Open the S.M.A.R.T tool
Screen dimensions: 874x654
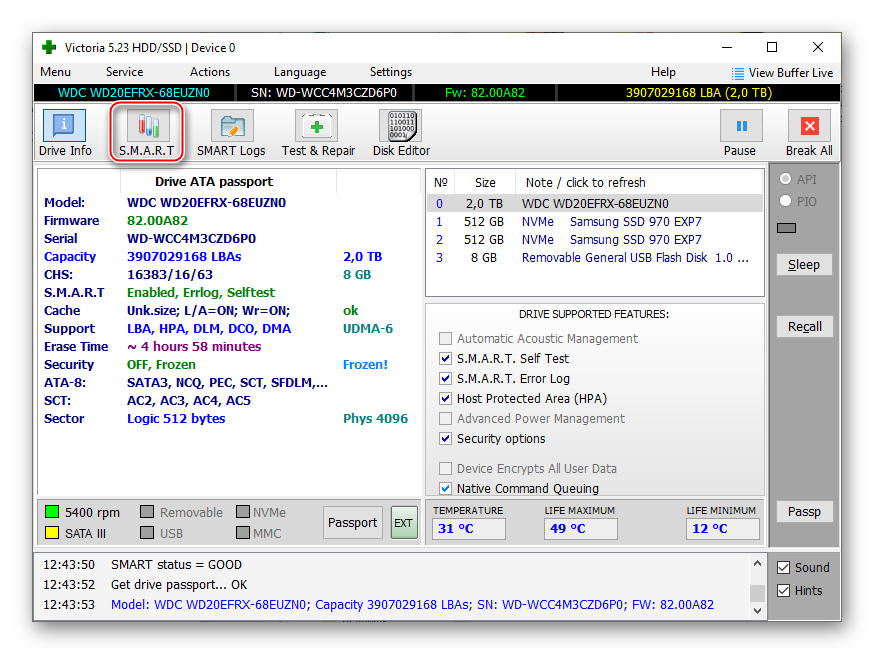(x=146, y=133)
